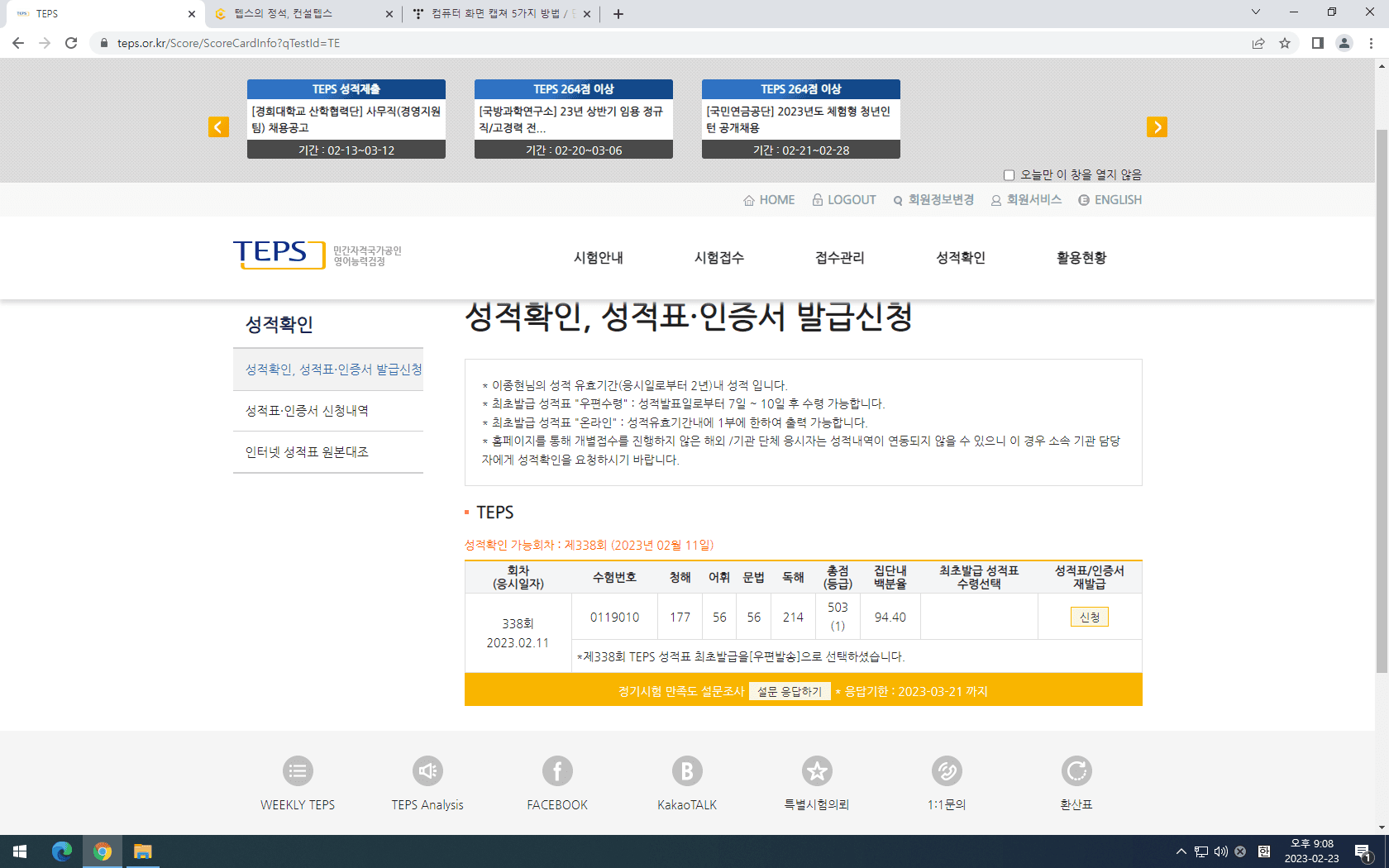The height and width of the screenshot is (868, 1389).
Task: Click the 설문 응답하기 survey button
Action: coord(790,691)
